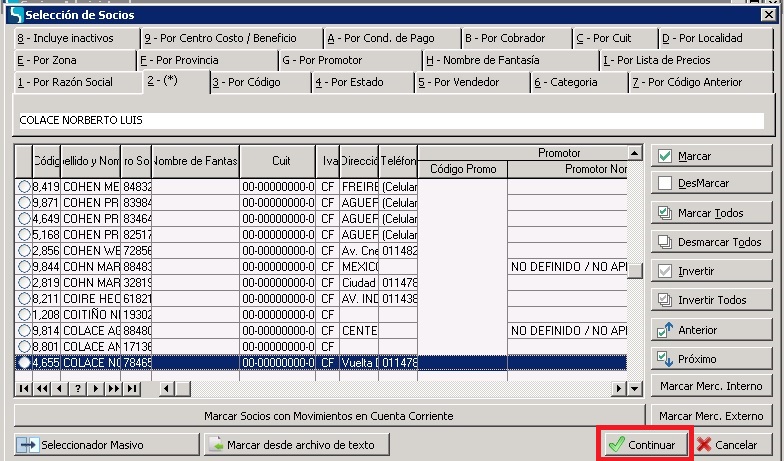Click Marcar Socios con Movimientos en Cuenta Corriente
The image size is (784, 461).
tap(329, 415)
